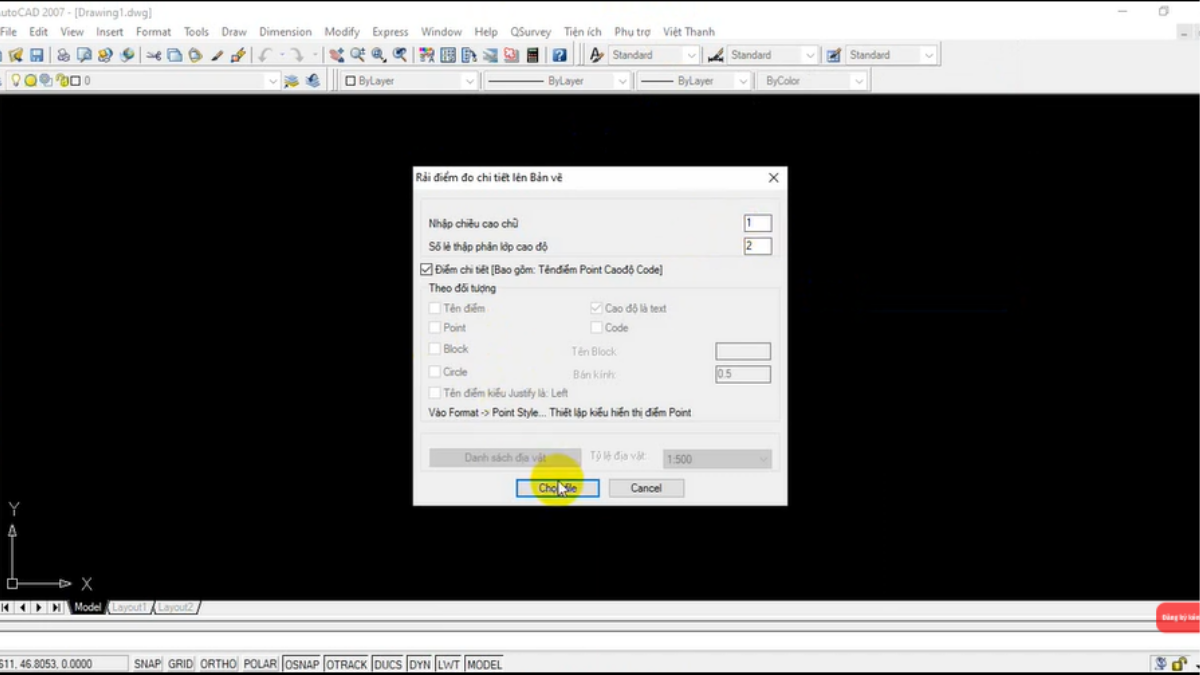Open the QuickCalc calculator icon
The image size is (1200, 675).
(533, 56)
